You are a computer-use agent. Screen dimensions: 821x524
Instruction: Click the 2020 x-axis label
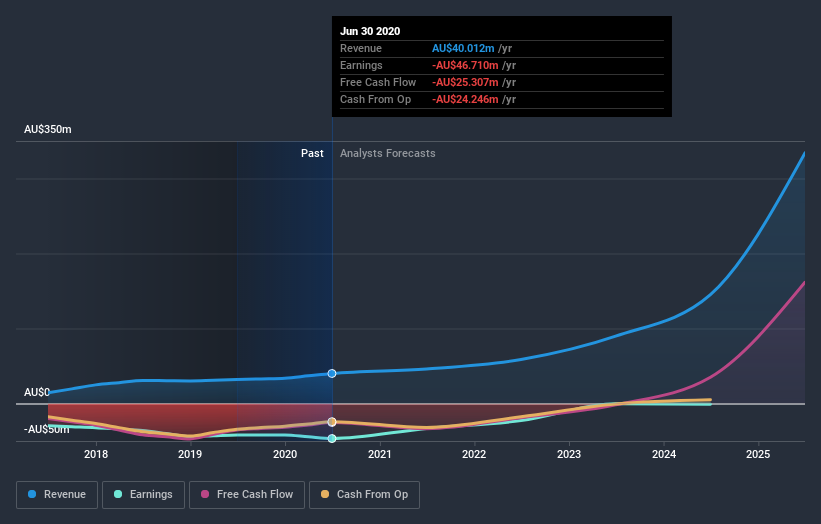pos(285,454)
